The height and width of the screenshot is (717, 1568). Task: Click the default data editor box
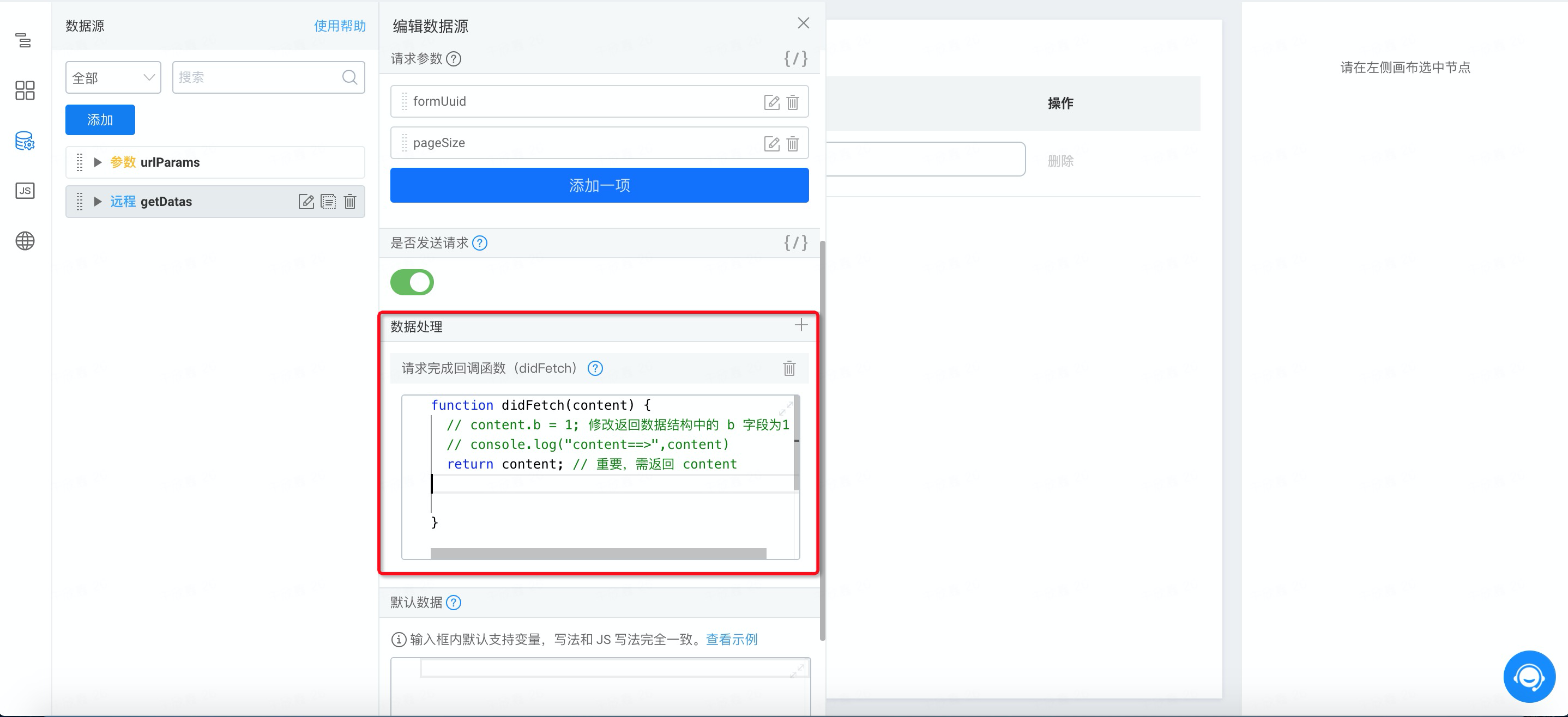(600, 686)
